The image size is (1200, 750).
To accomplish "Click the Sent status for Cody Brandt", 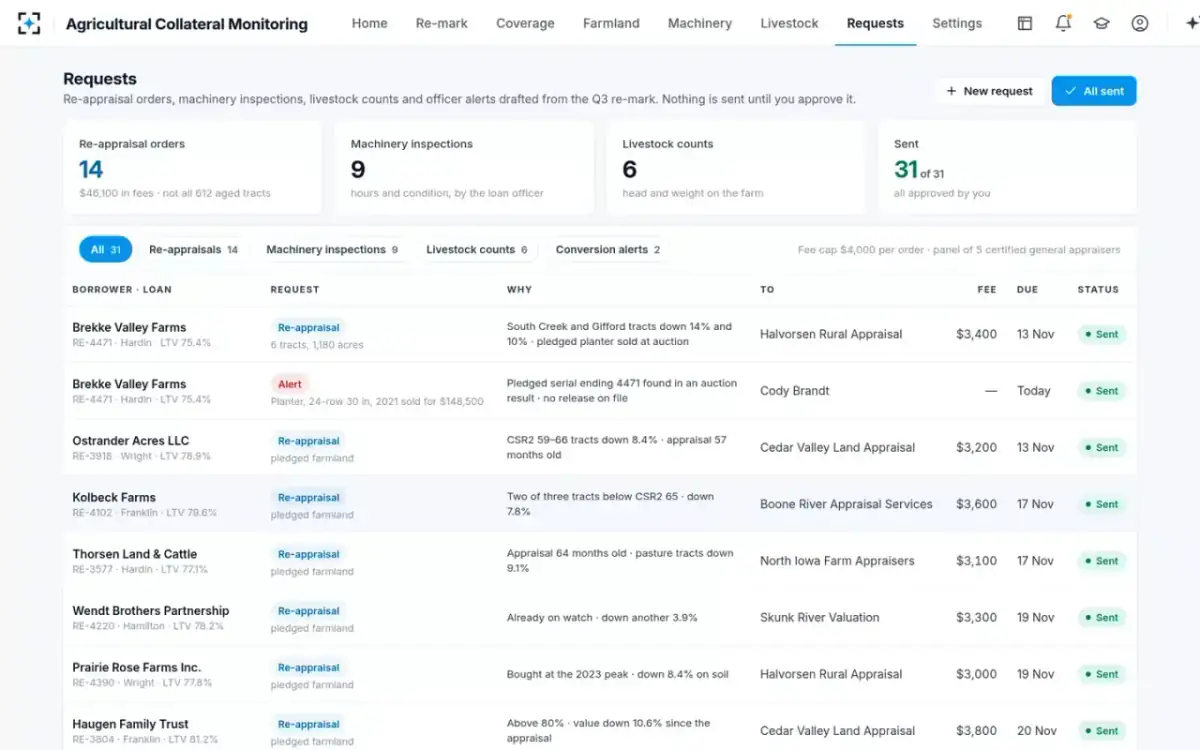I will coord(1101,391).
